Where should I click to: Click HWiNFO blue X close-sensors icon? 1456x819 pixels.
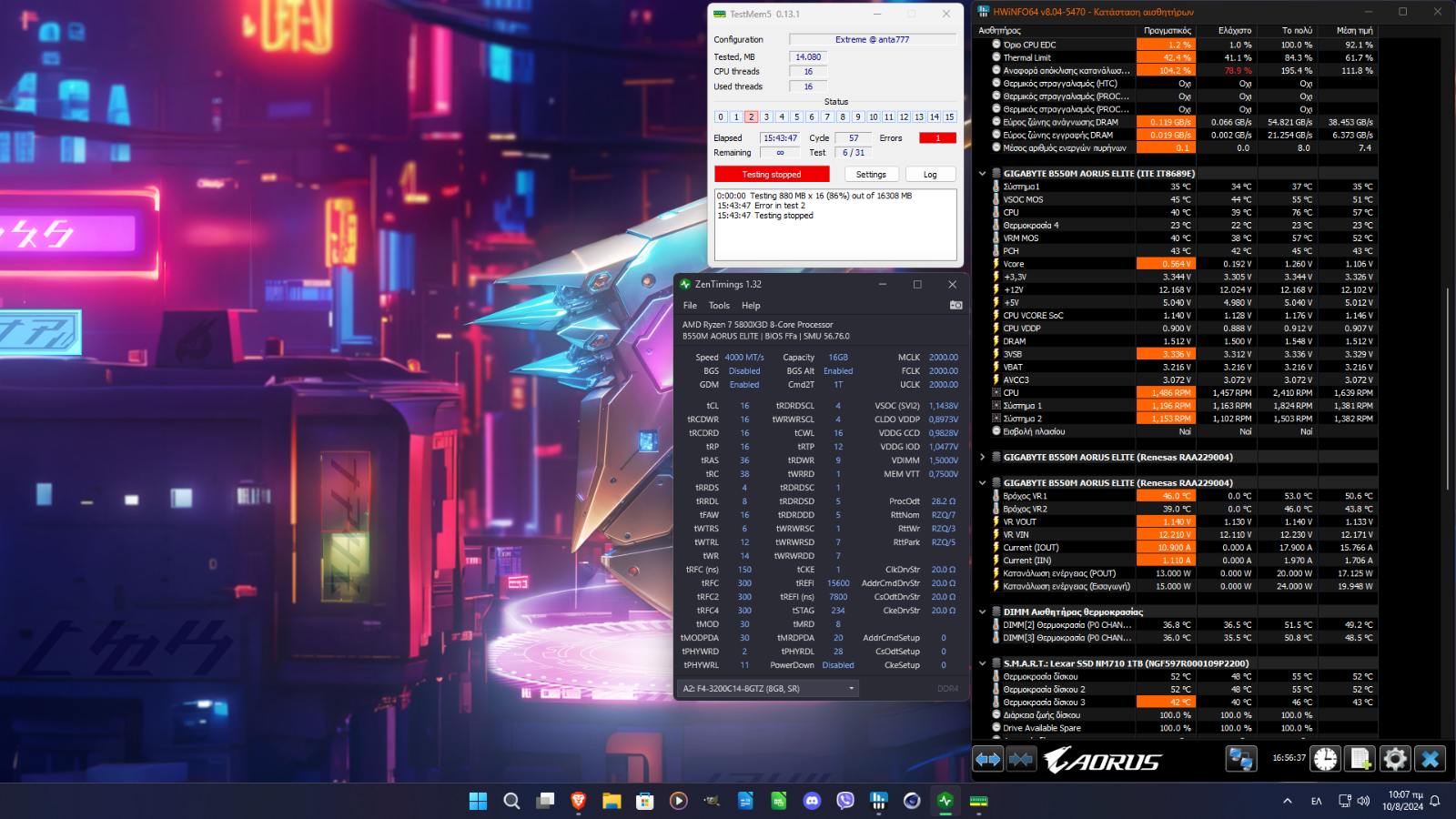tap(1430, 758)
